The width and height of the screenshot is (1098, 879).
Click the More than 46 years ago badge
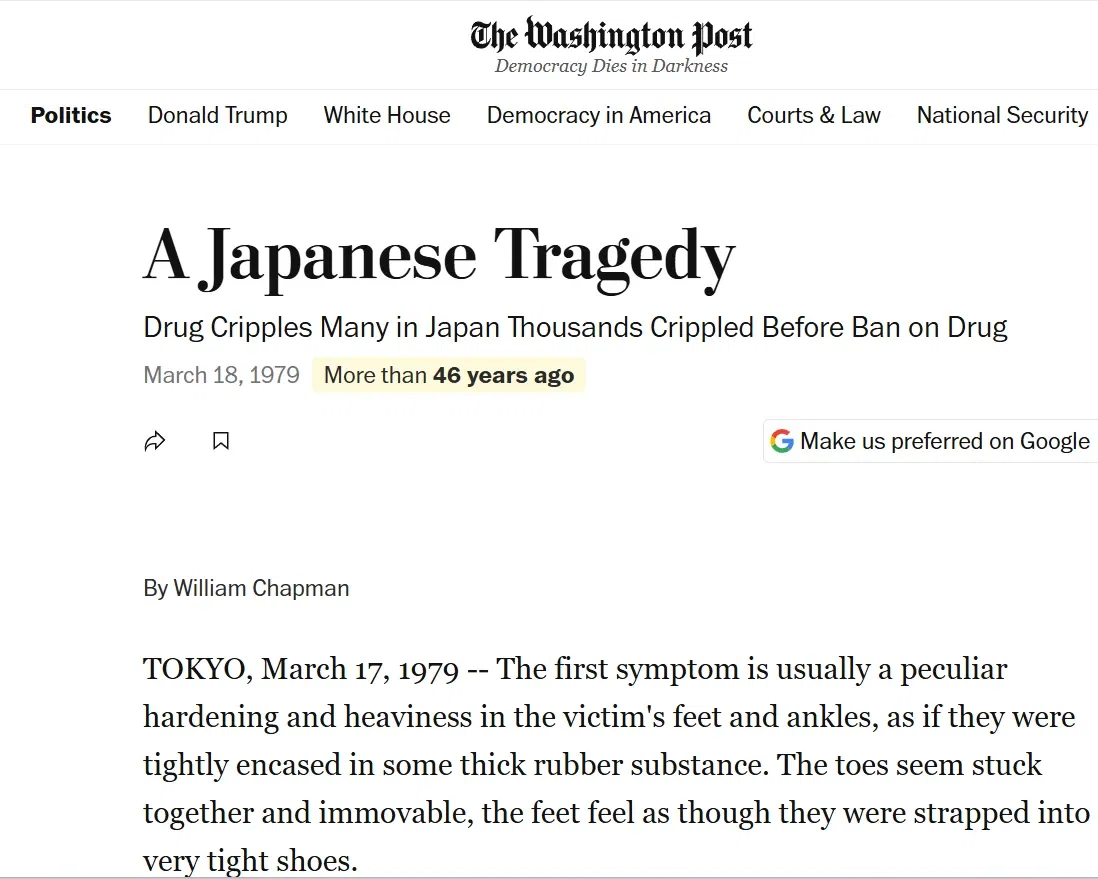pyautogui.click(x=449, y=375)
